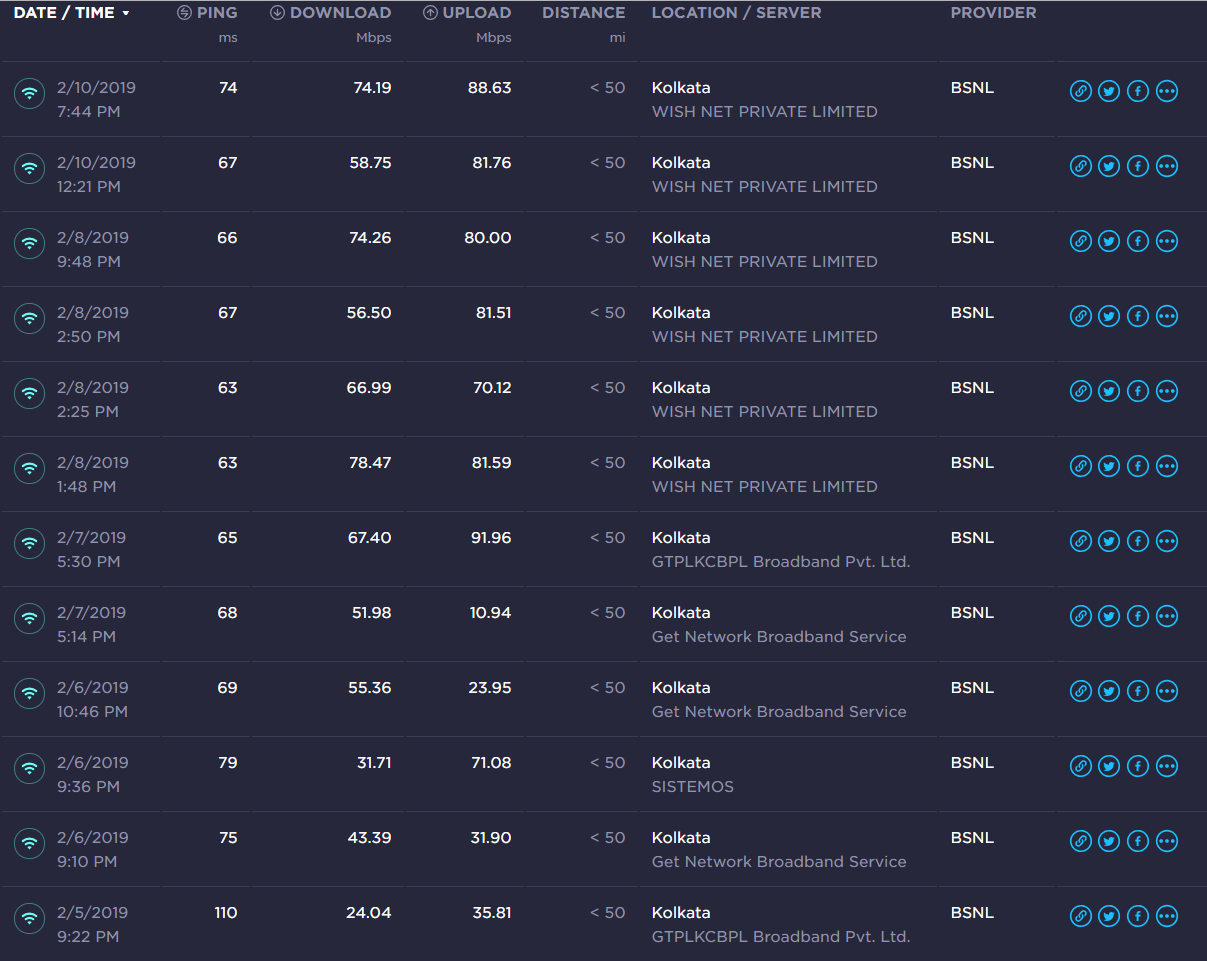
Task: Select upload value 10.94
Action: [491, 613]
